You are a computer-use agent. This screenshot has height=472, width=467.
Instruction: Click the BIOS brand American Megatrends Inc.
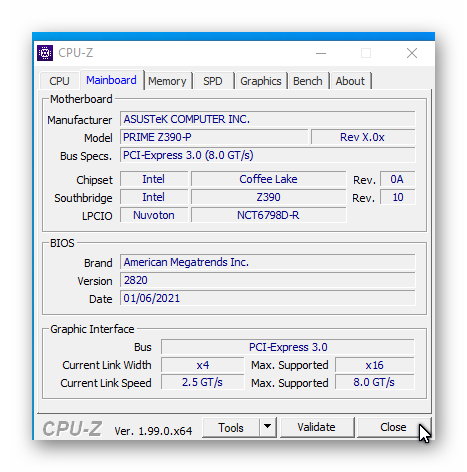coord(268,262)
